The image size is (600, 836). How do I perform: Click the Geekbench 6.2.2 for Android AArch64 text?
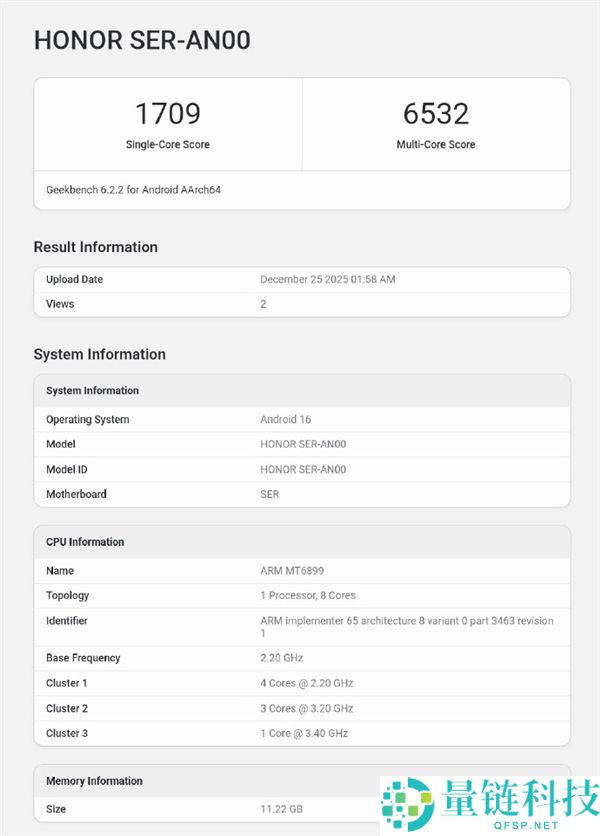(x=133, y=189)
